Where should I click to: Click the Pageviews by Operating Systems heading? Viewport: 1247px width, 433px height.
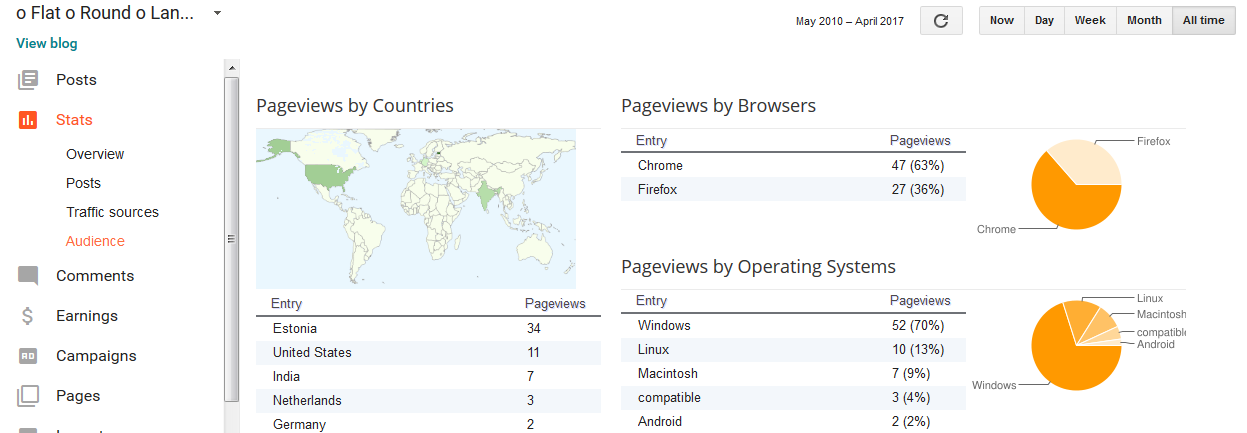[758, 267]
